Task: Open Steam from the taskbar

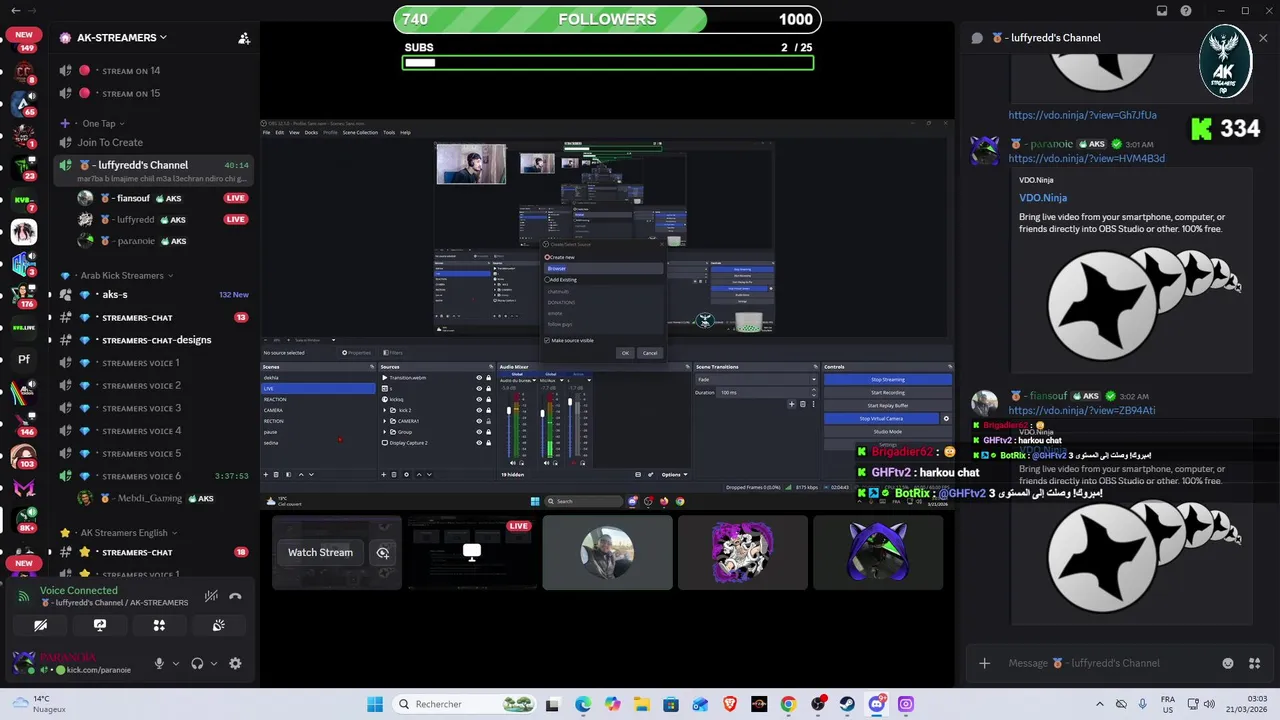Action: click(847, 704)
